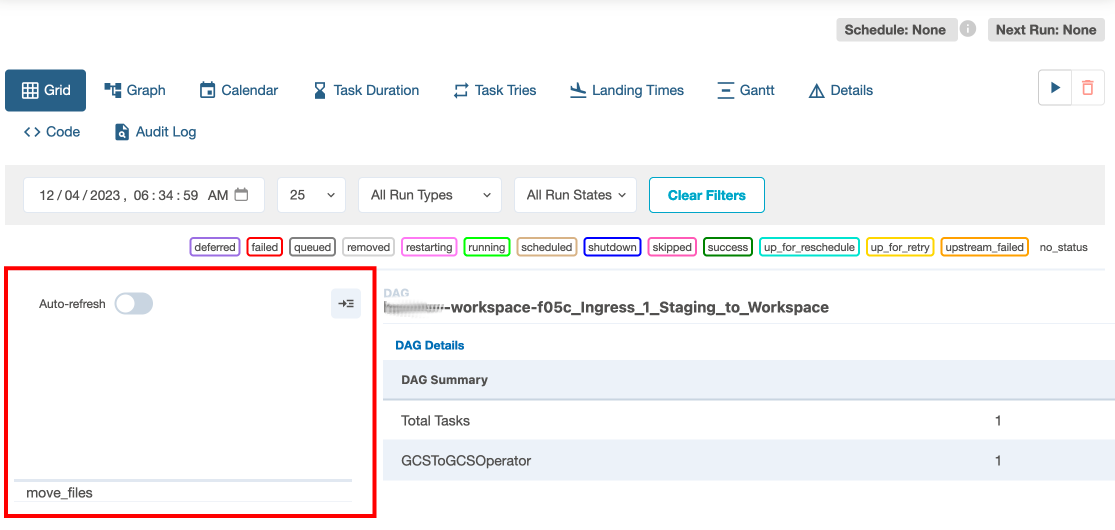This screenshot has height=530, width=1115.
Task: Click the shutdown status legend
Action: (612, 247)
